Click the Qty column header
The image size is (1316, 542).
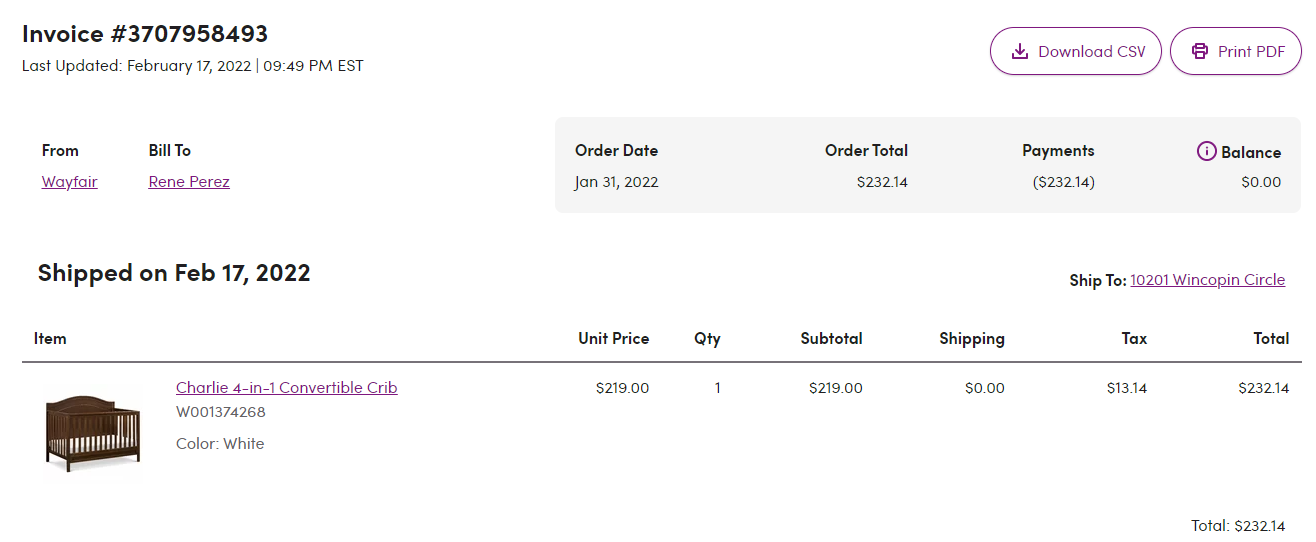click(707, 338)
